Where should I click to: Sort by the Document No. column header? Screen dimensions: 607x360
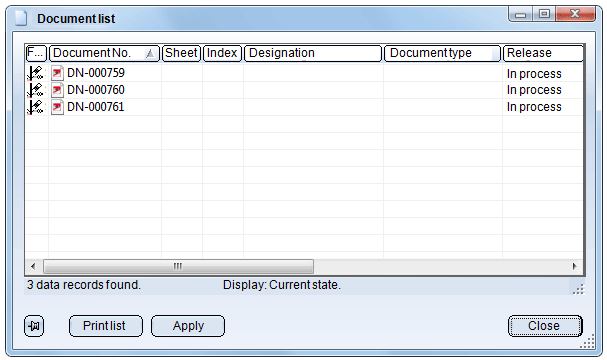click(104, 53)
